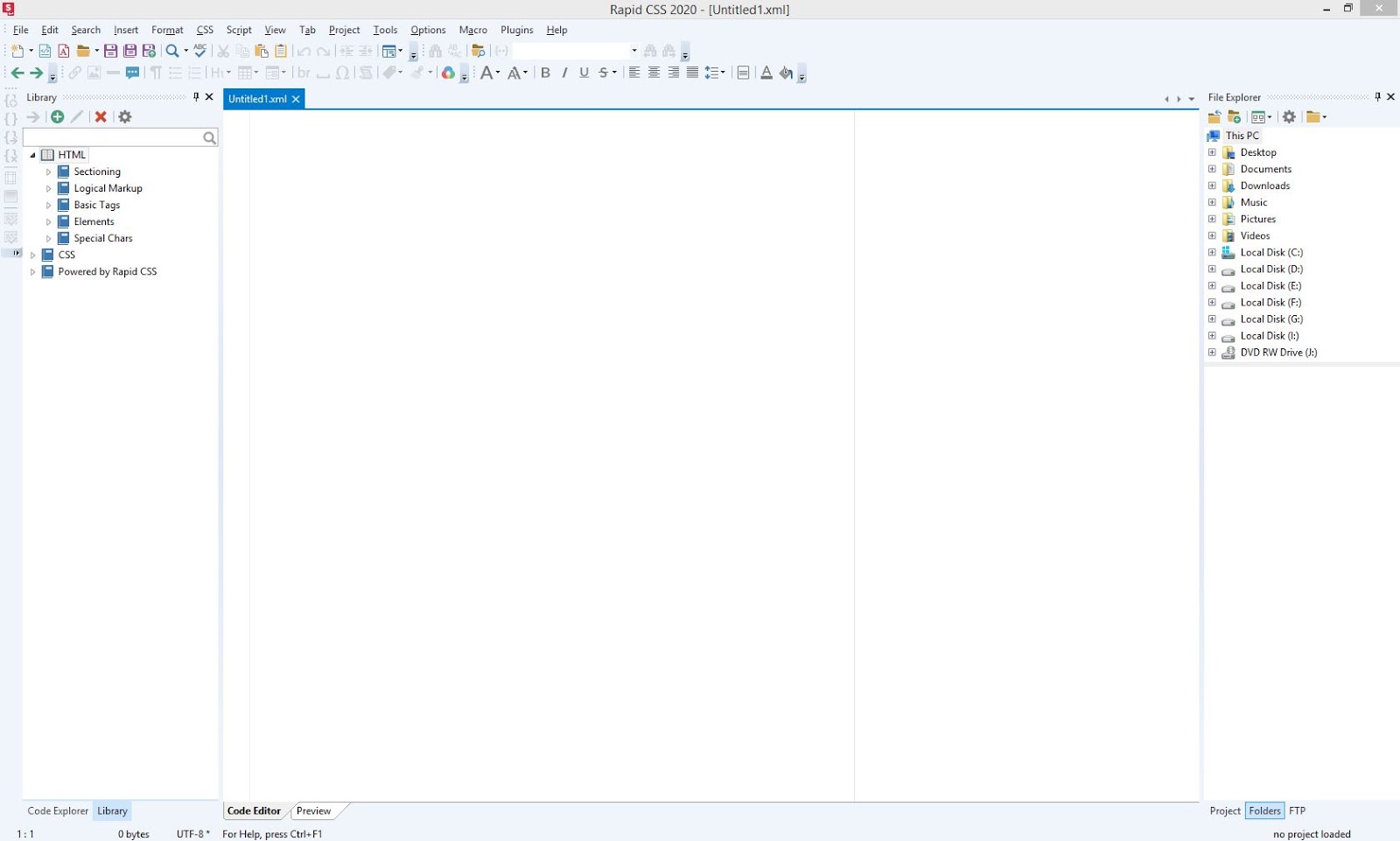1400x841 pixels.
Task: Toggle Italic formatting
Action: 564,73
